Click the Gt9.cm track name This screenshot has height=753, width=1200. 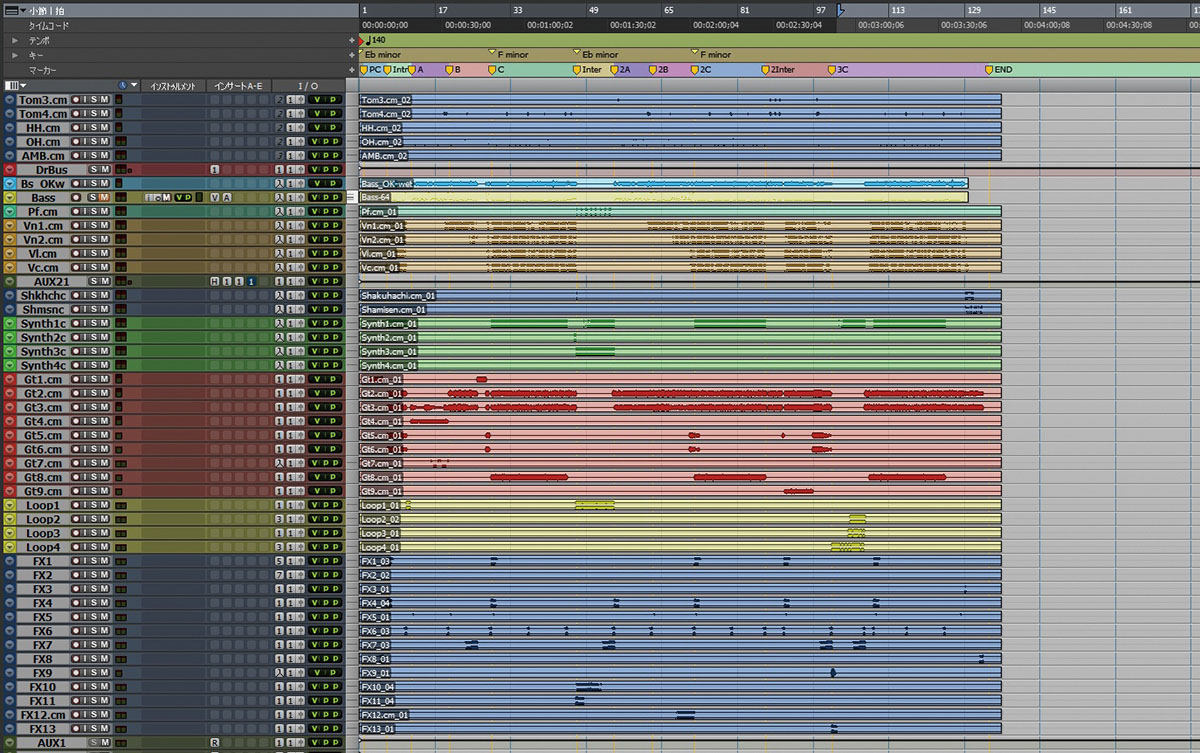click(x=43, y=492)
